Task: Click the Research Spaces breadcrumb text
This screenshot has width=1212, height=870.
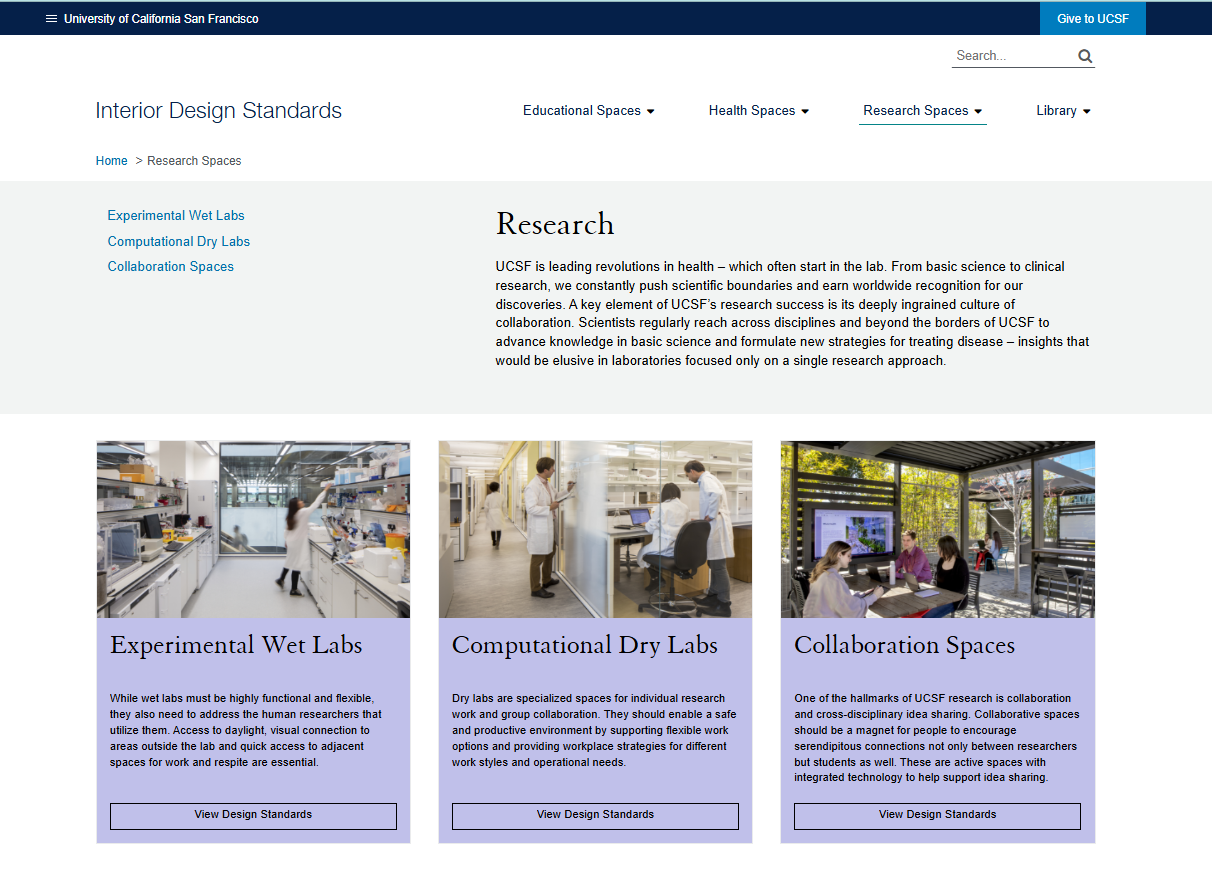Action: pos(194,161)
